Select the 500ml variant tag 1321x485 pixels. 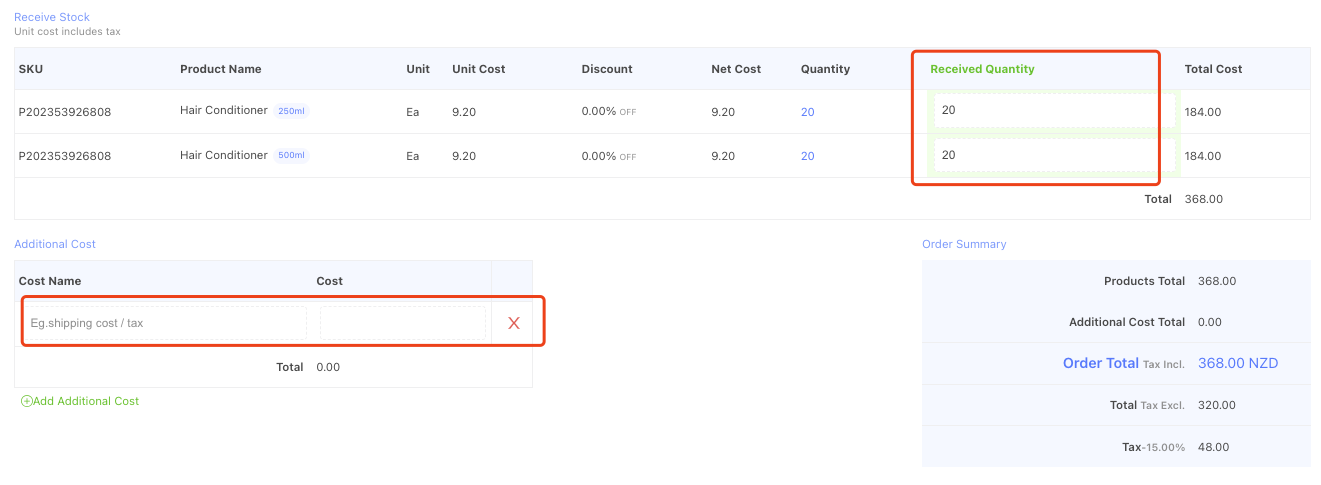point(291,155)
